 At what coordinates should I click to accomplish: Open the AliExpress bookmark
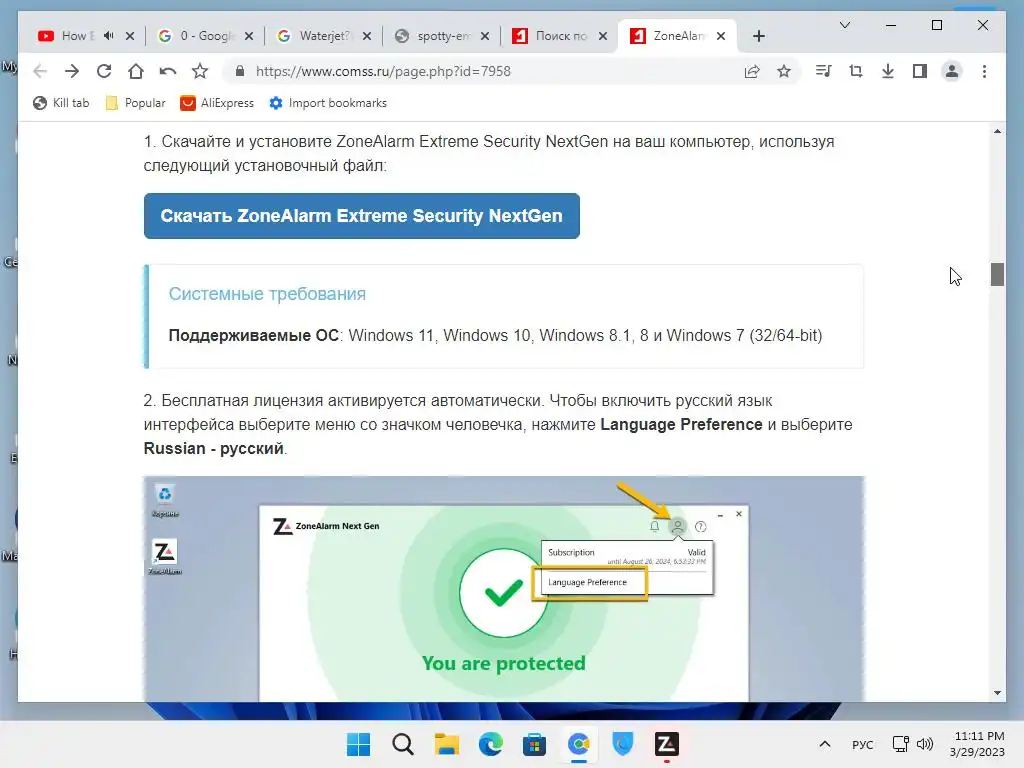point(217,103)
